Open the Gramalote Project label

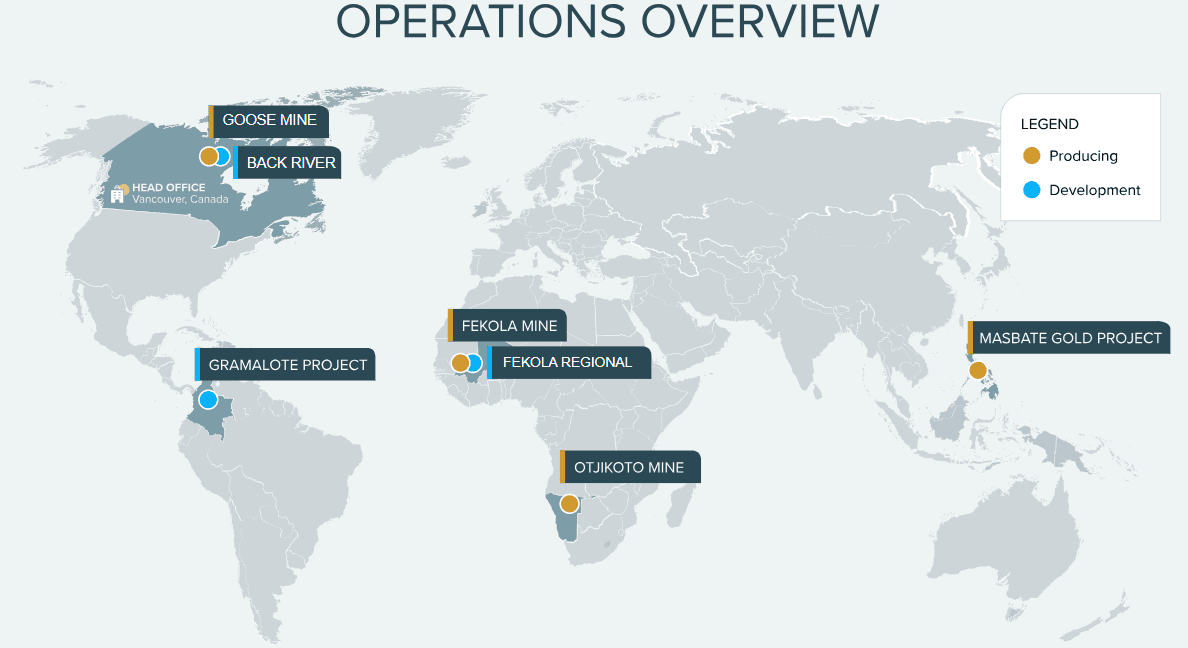(287, 365)
